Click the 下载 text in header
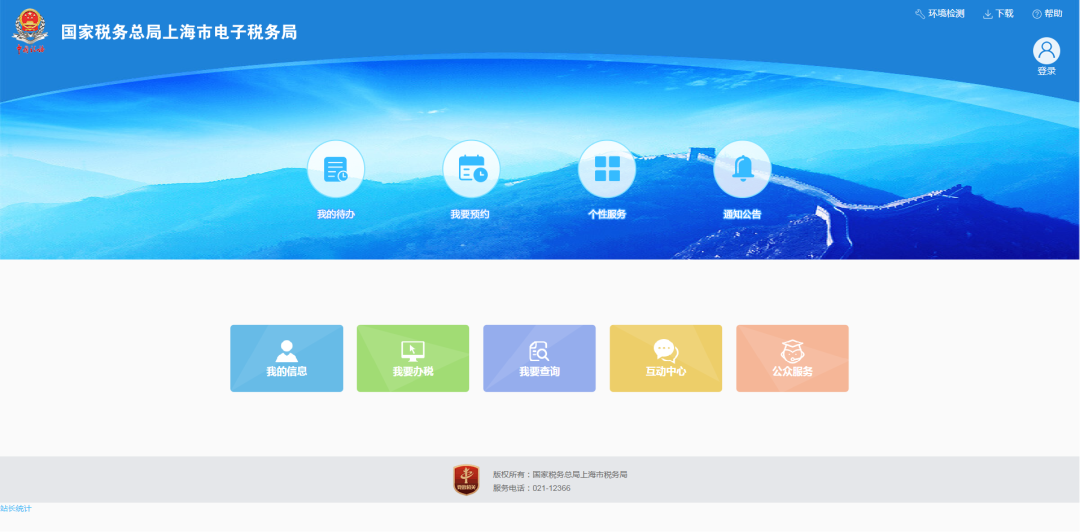 [x=1004, y=14]
